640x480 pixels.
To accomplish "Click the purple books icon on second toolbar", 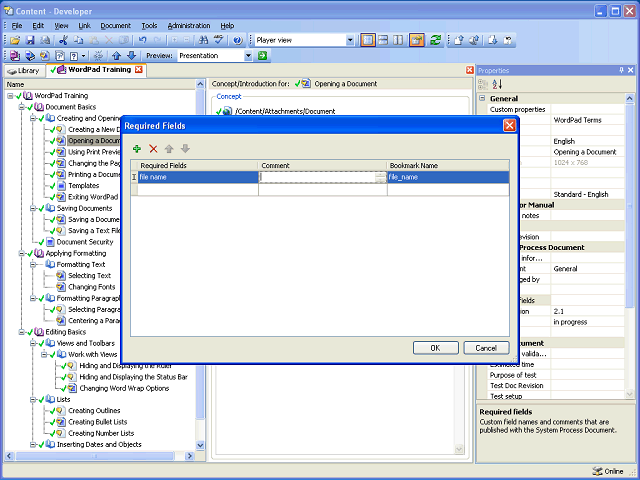I will click(15, 56).
